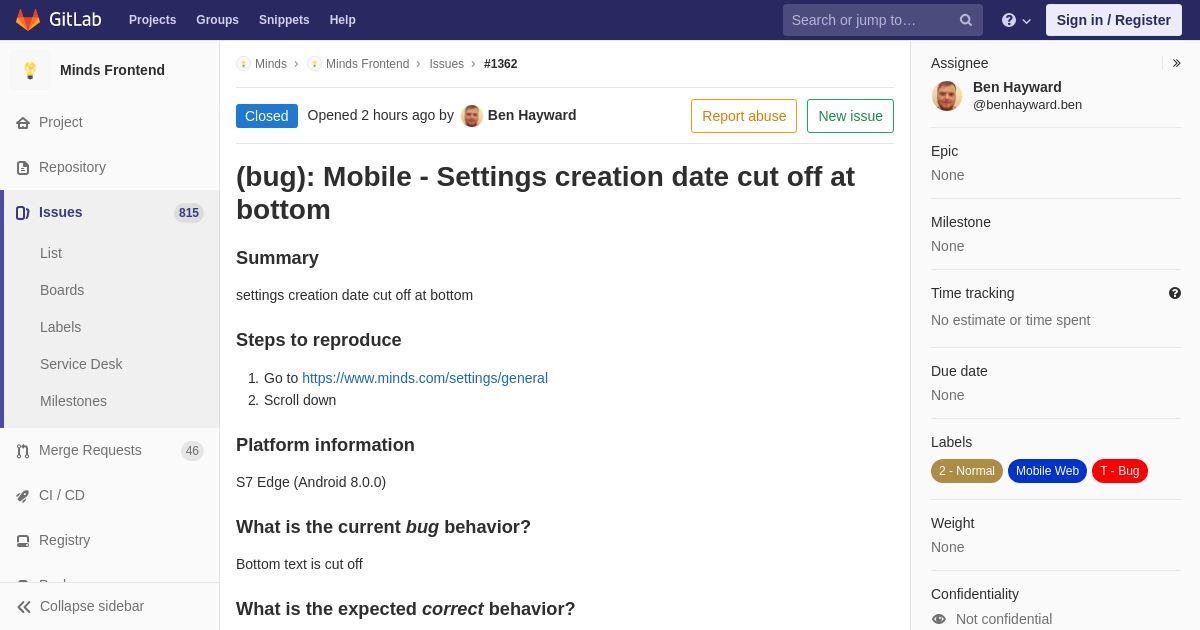Open the Groups top menu
This screenshot has height=630, width=1200.
coord(217,20)
